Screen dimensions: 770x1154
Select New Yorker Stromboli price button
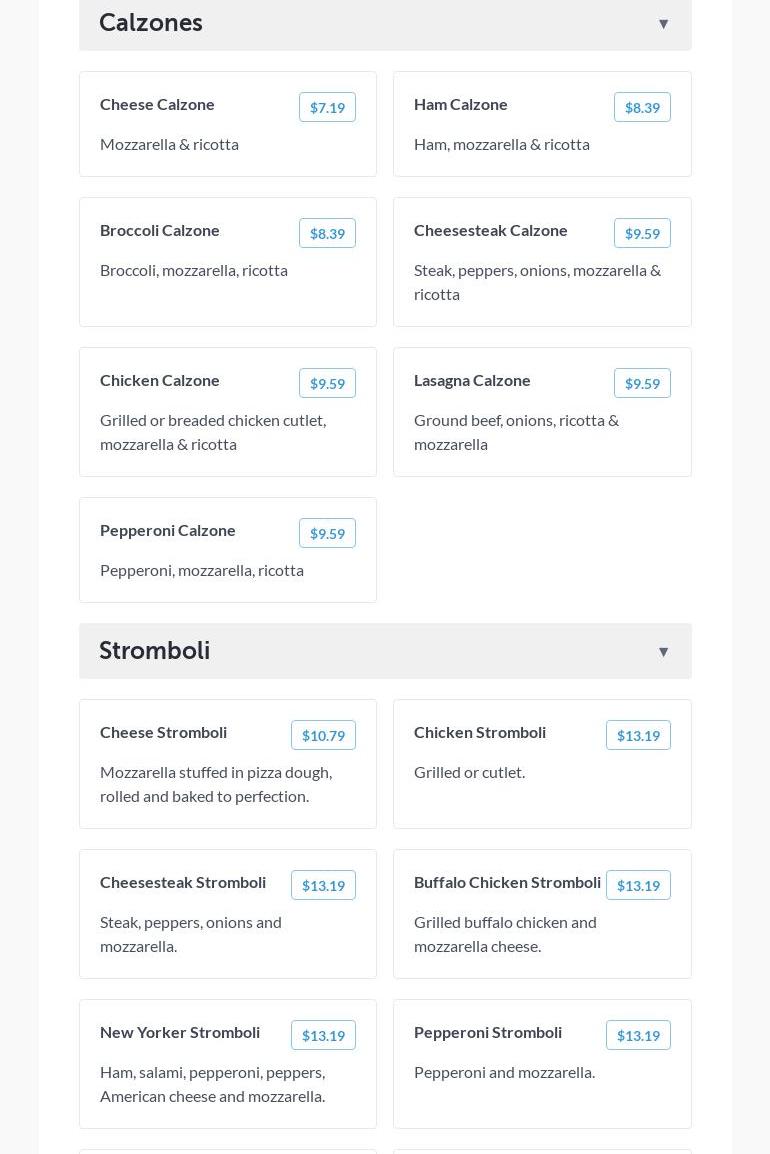[323, 1036]
